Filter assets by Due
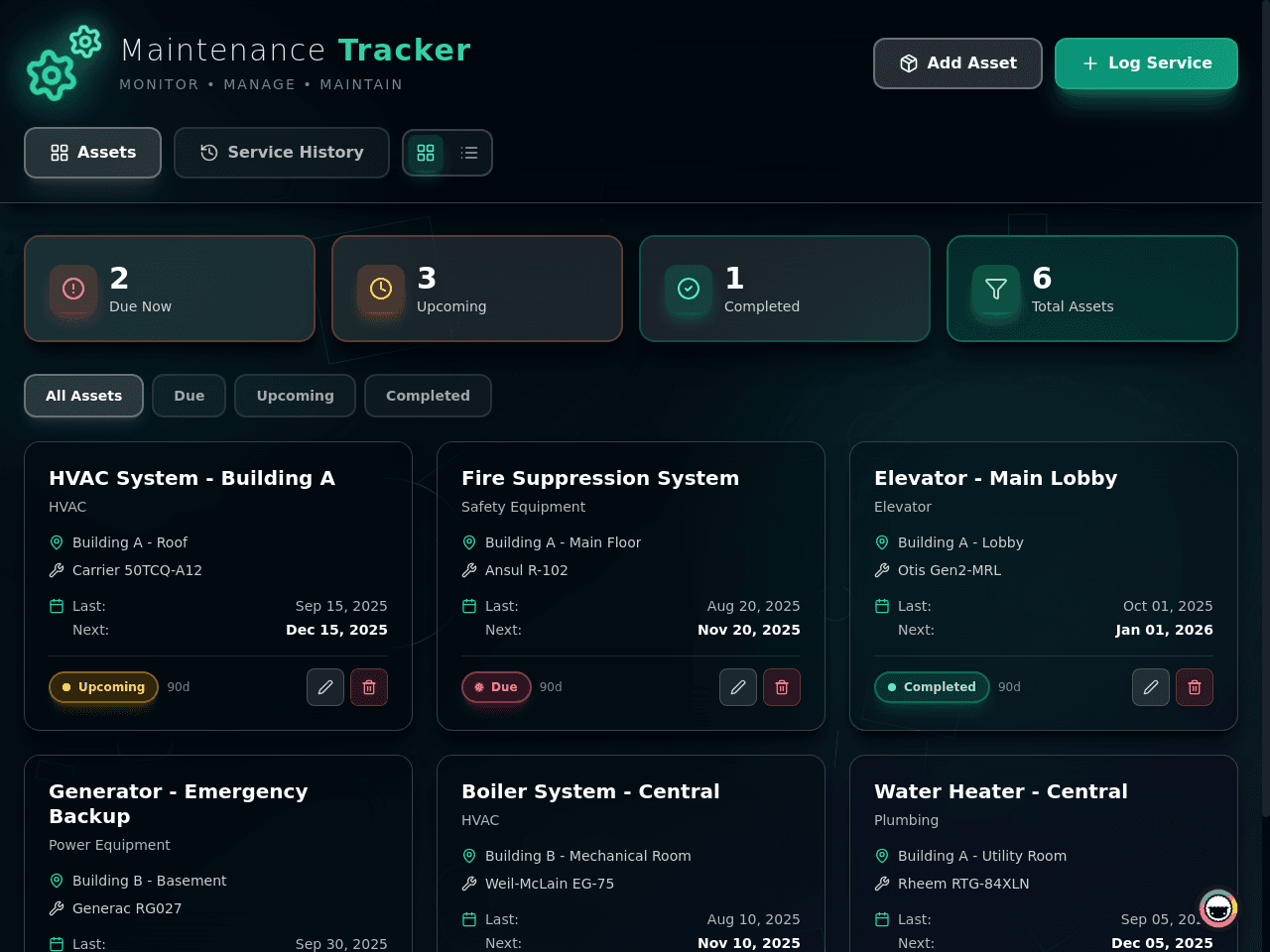Image resolution: width=1270 pixels, height=952 pixels. click(189, 396)
